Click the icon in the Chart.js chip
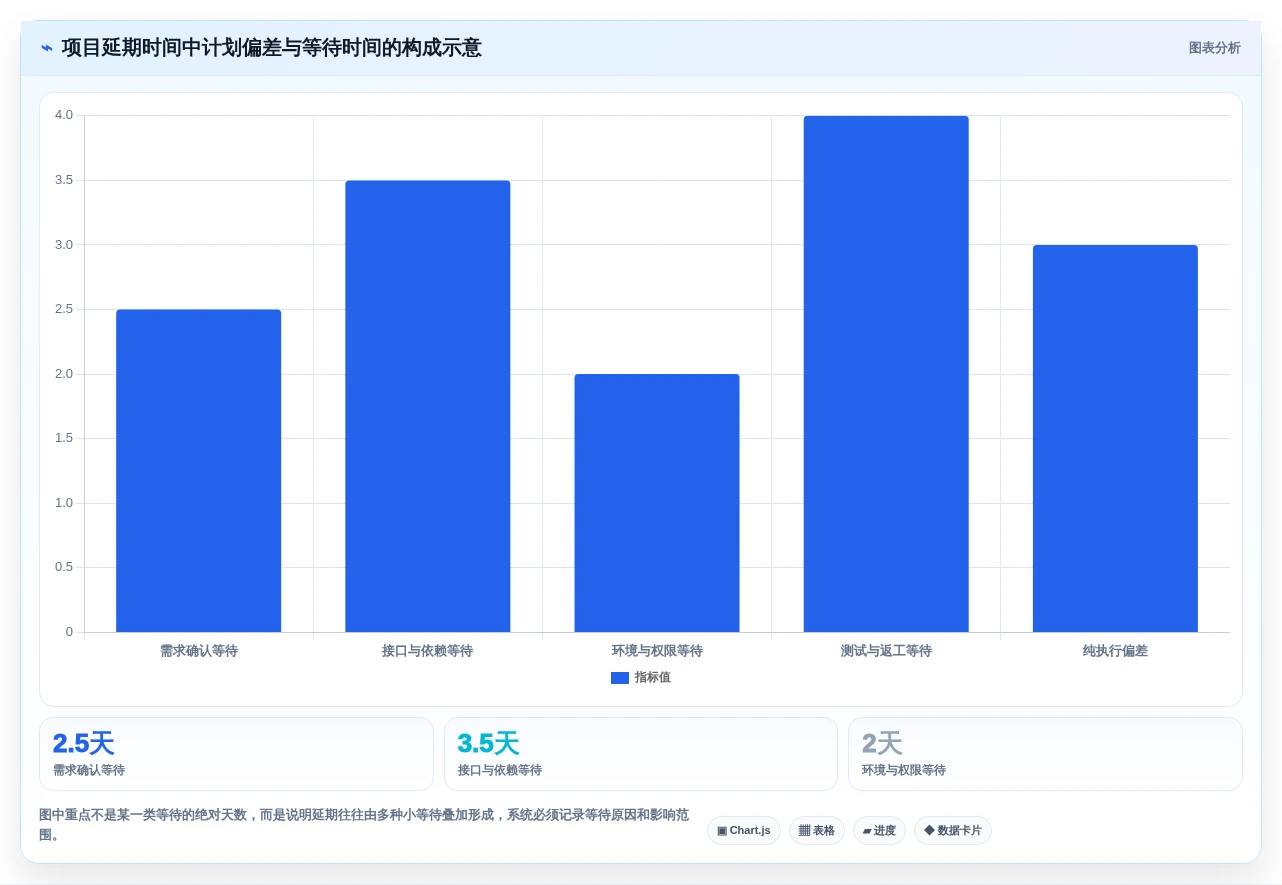Screen dimensions: 1282x885 point(722,831)
